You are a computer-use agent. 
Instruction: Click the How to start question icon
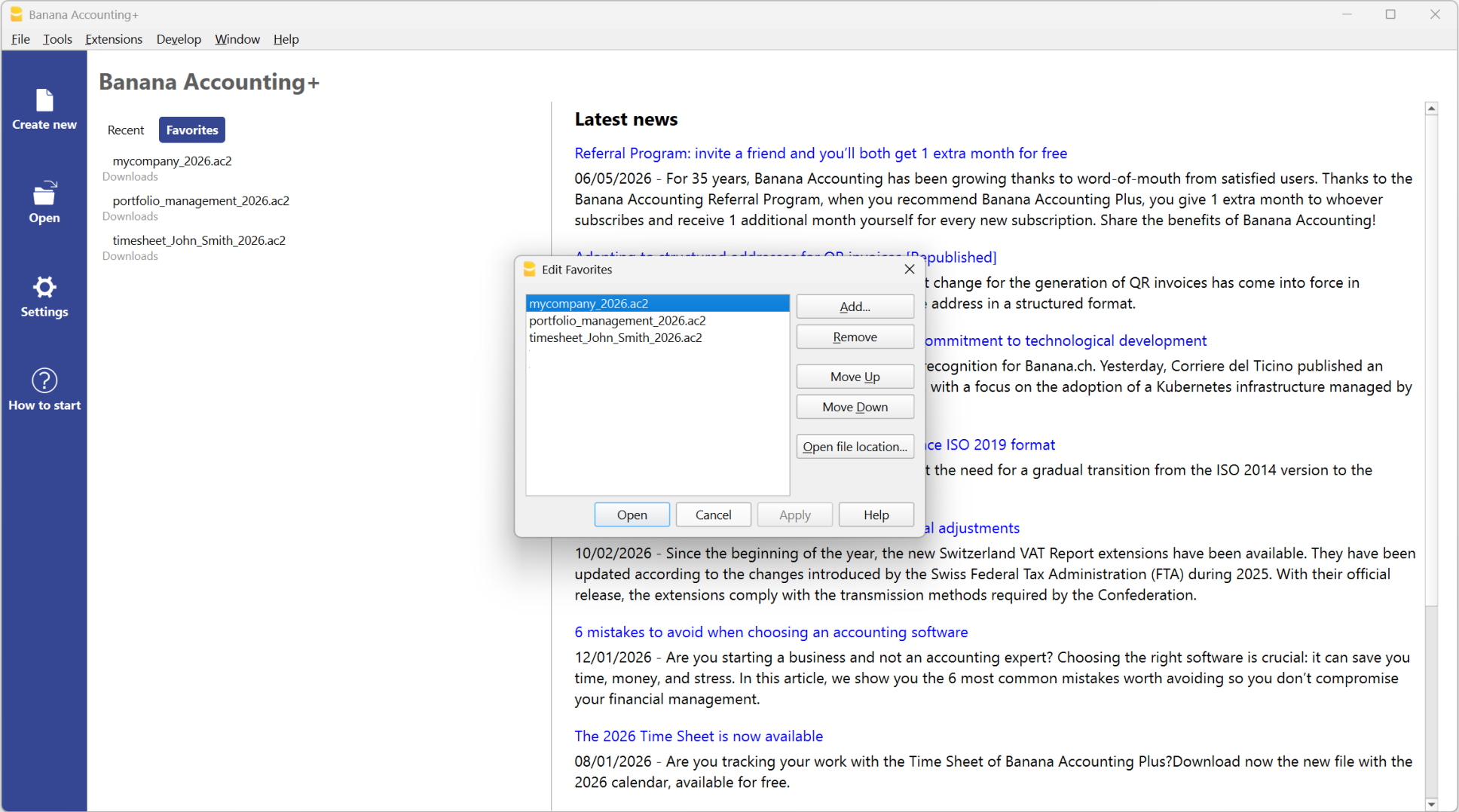[44, 380]
